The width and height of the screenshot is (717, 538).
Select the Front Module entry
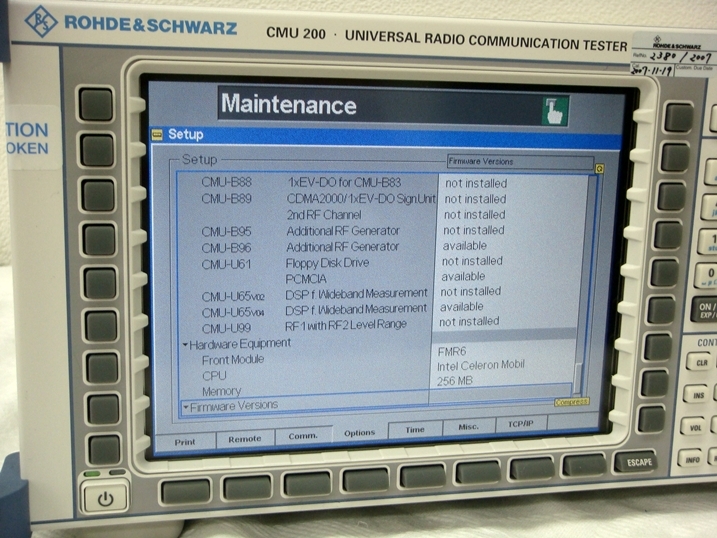233,360
